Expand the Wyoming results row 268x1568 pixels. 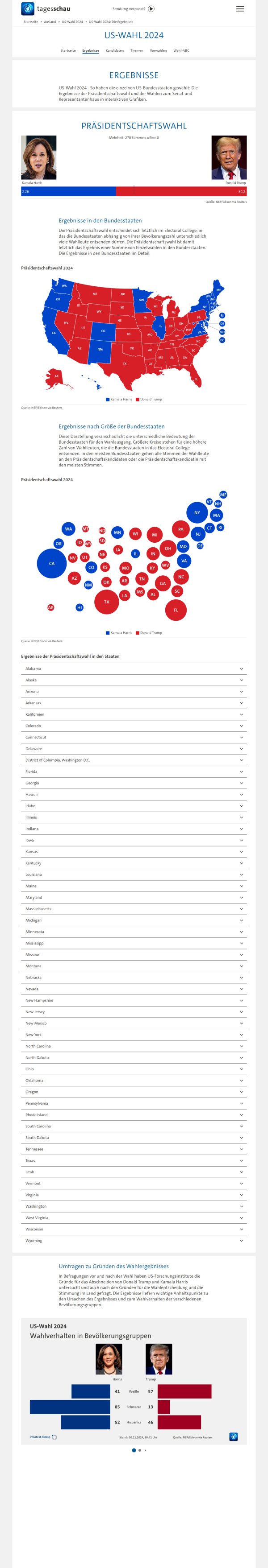(134, 1241)
